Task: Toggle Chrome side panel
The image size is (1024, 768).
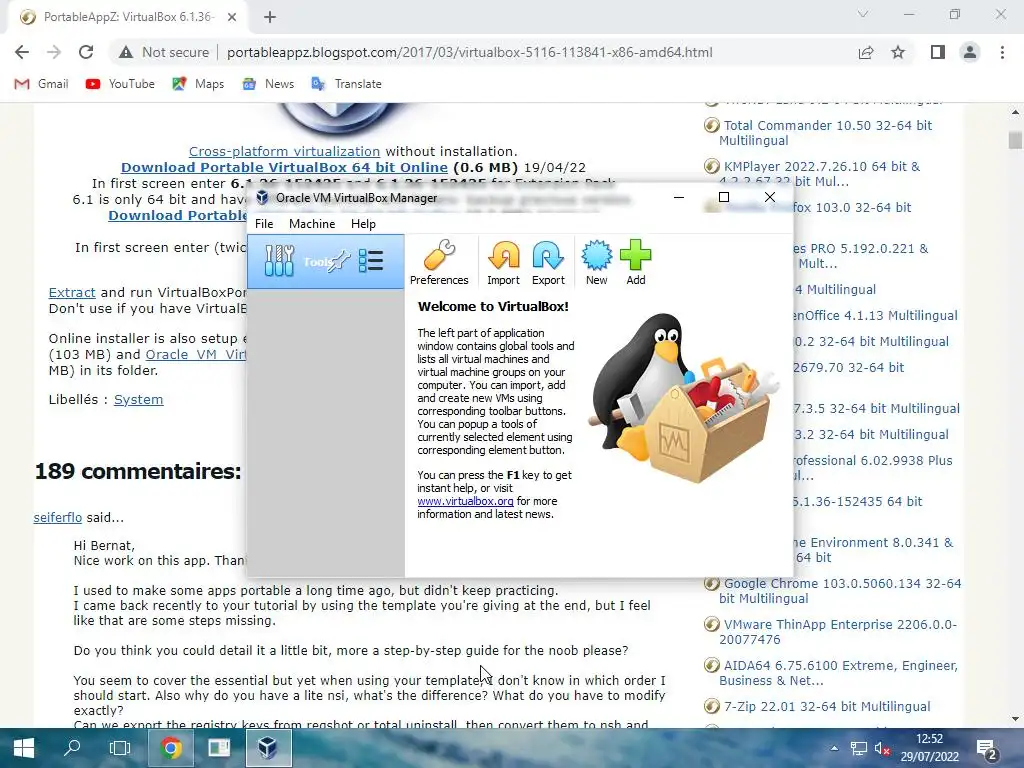Action: tap(938, 52)
